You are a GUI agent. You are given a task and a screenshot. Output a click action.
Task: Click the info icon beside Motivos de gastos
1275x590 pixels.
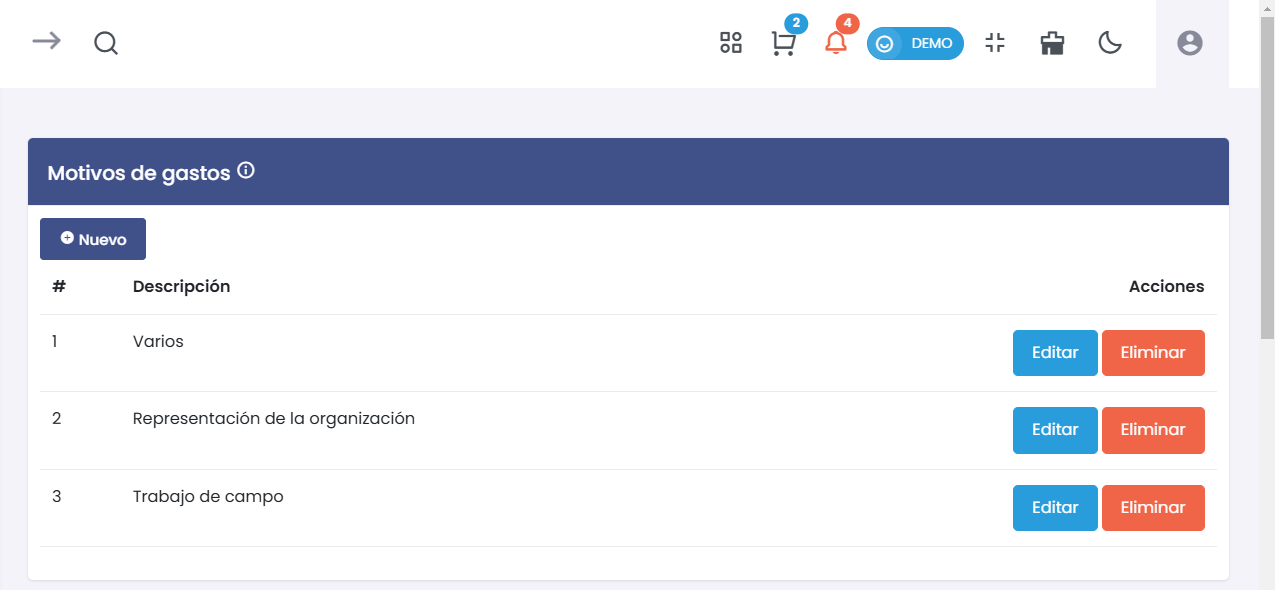pyautogui.click(x=246, y=171)
